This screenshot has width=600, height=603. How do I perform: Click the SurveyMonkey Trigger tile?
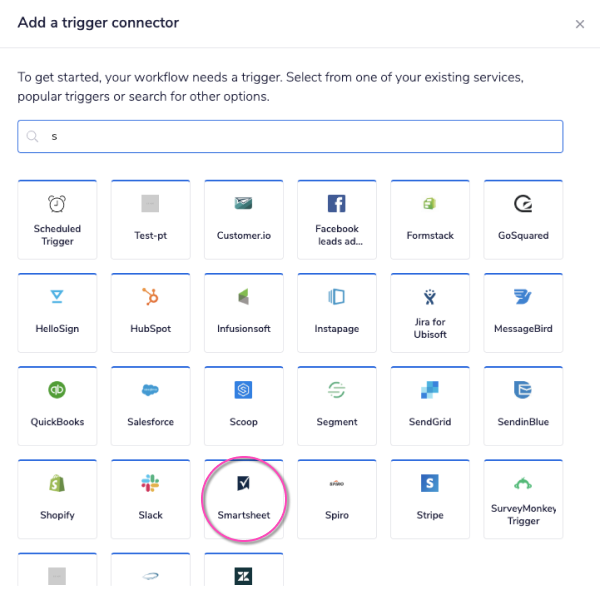point(522,498)
